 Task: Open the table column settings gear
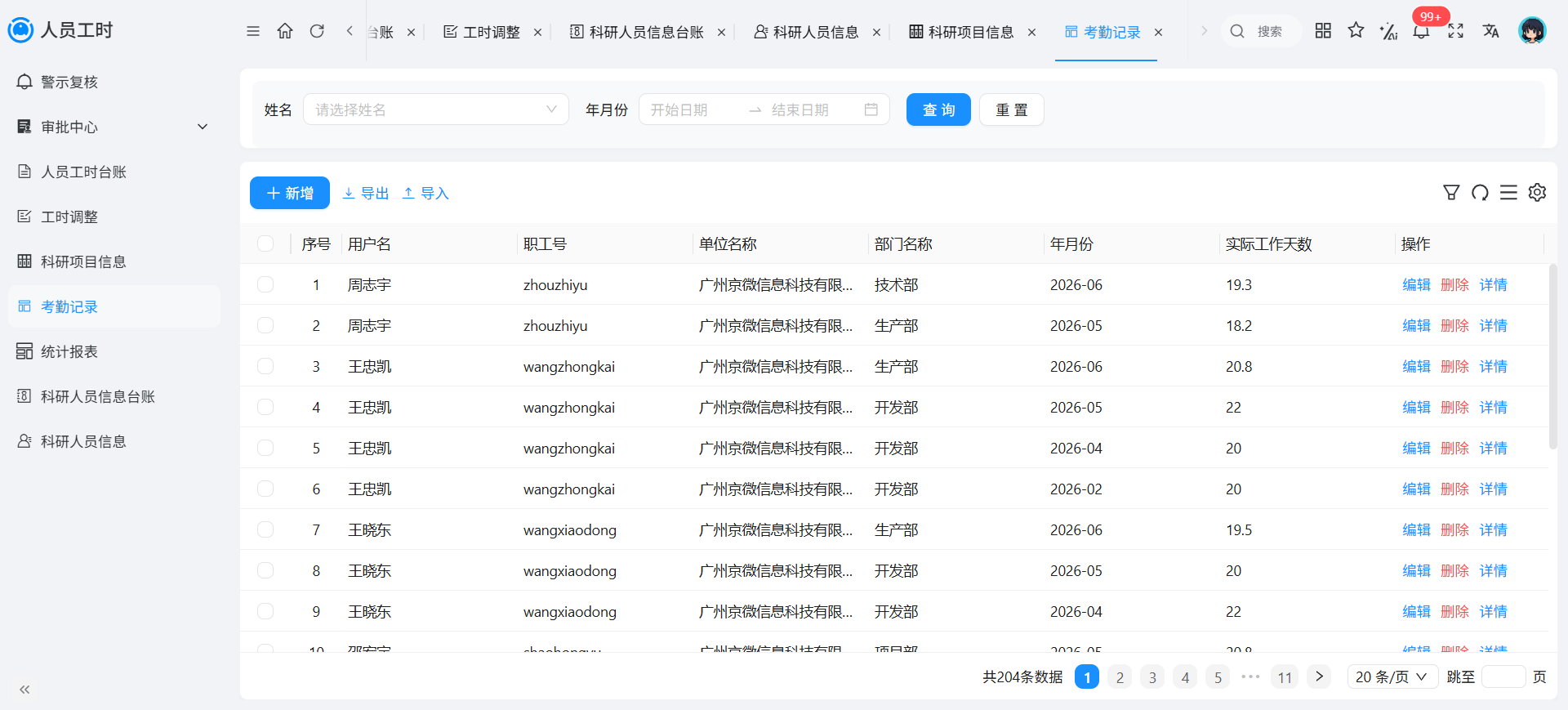(x=1537, y=193)
